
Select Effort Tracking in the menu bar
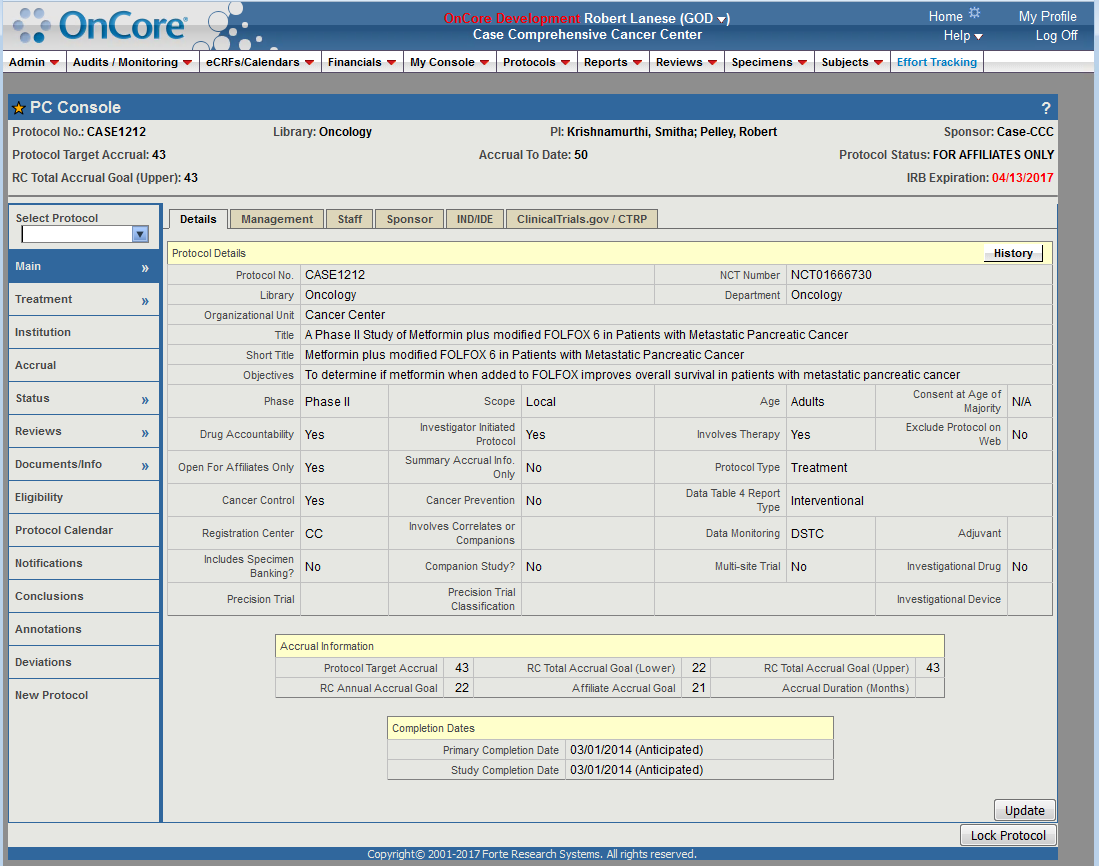click(x=936, y=61)
